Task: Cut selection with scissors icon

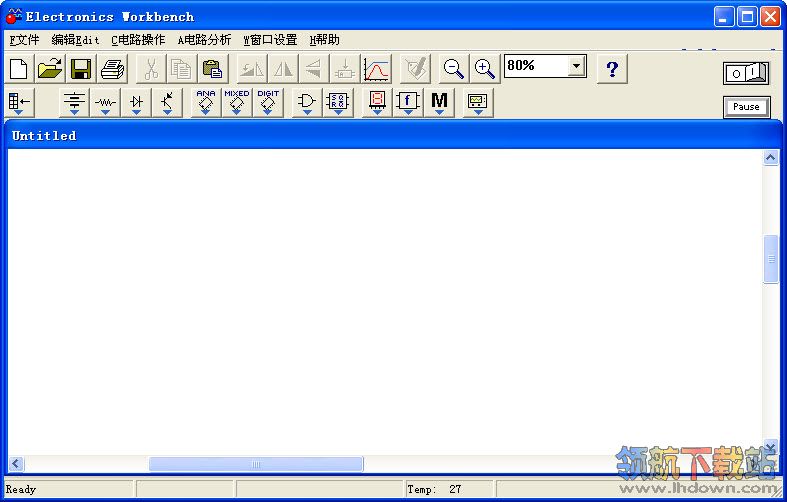Action: click(151, 69)
